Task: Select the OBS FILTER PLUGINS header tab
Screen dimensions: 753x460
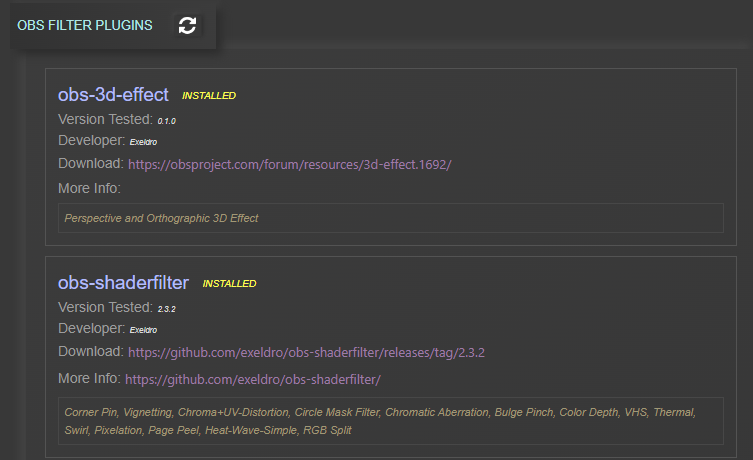Action: [x=85, y=26]
